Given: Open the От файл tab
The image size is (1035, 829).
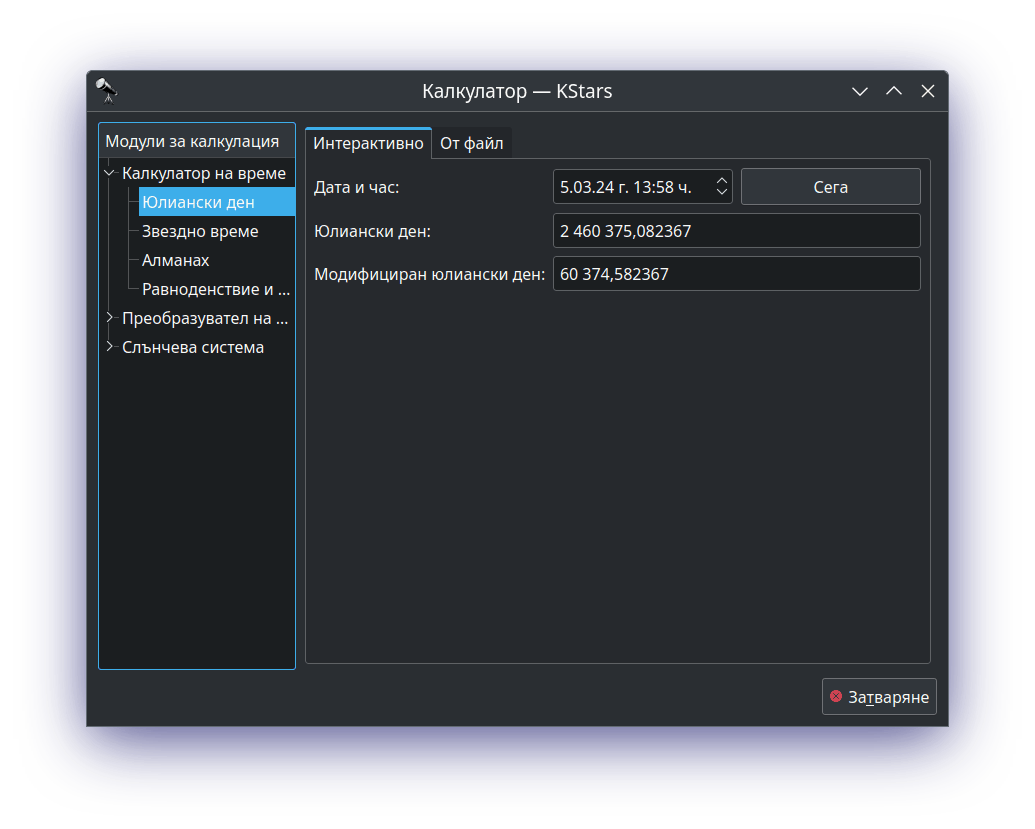Looking at the screenshot, I should click(472, 143).
